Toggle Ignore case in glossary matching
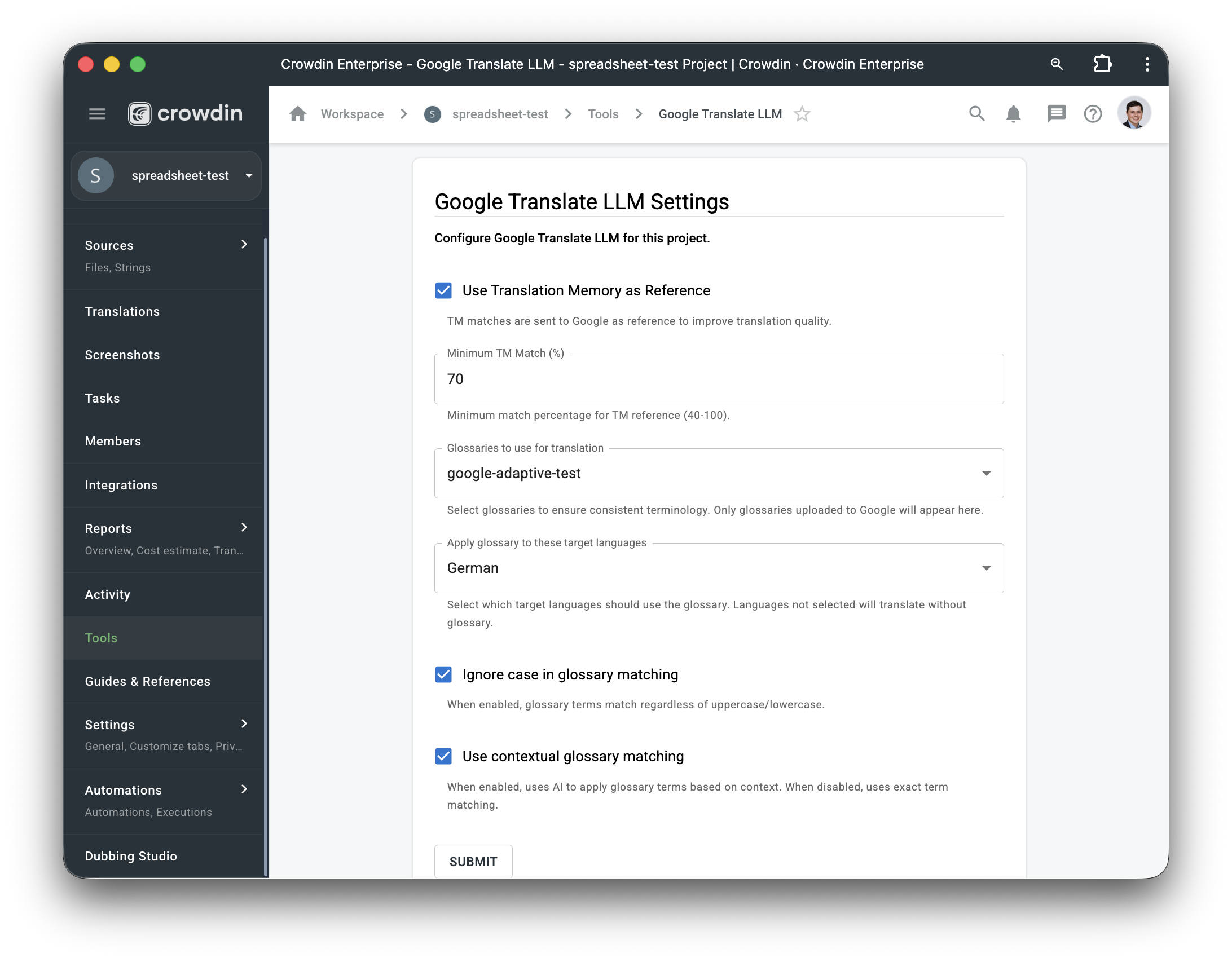 (443, 674)
